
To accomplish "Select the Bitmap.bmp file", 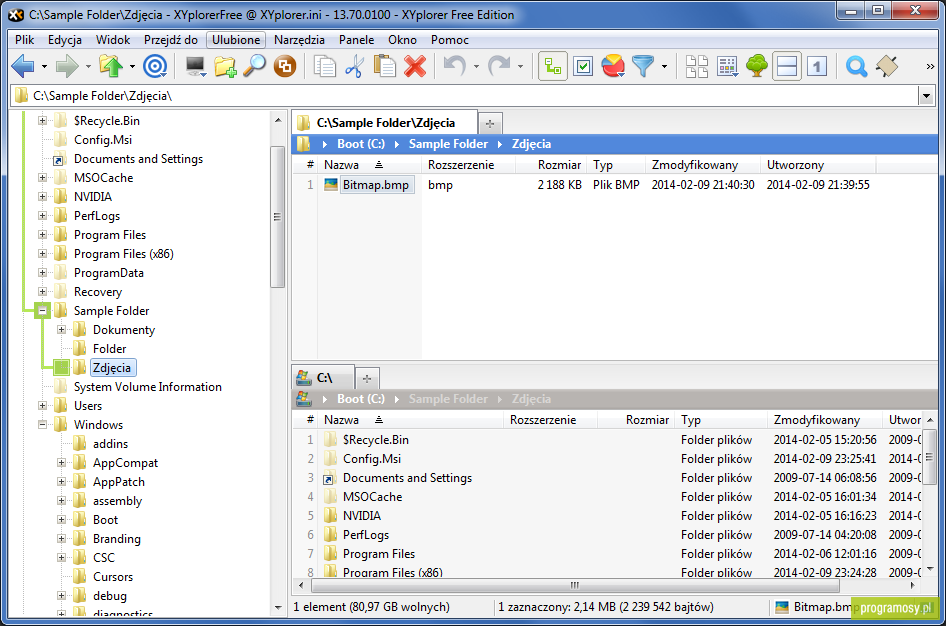I will [375, 185].
